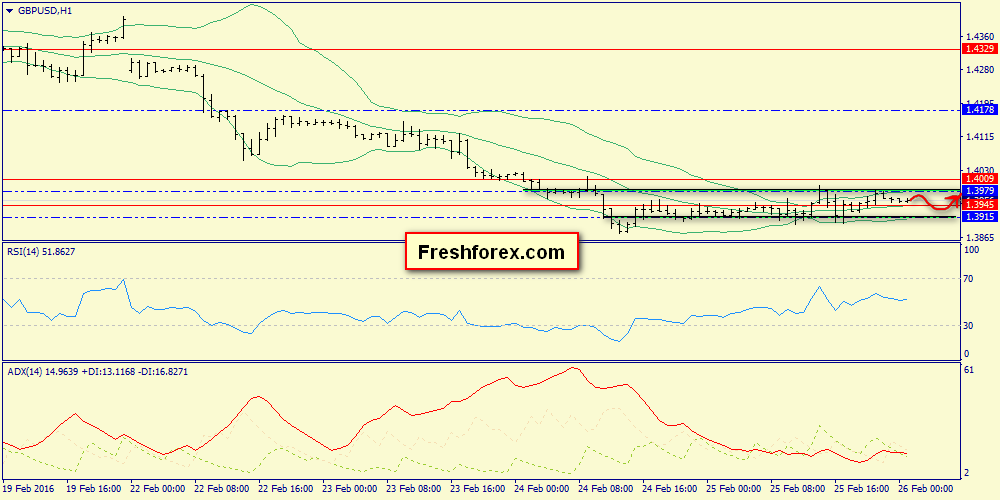Click the RSI scale value 70
Image resolution: width=1000 pixels, height=500 pixels.
click(x=967, y=279)
